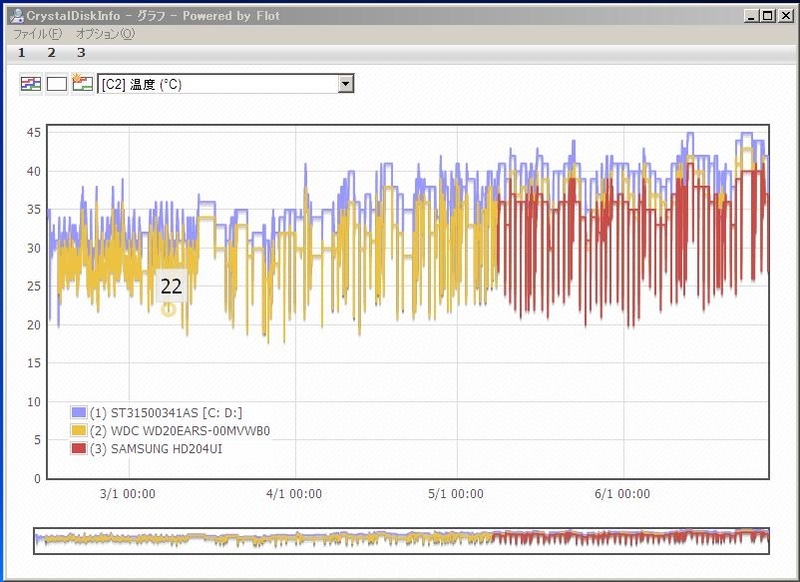Image resolution: width=800 pixels, height=582 pixels.
Task: Click the CrystalDiskInfo title bar app icon
Action: pos(17,16)
